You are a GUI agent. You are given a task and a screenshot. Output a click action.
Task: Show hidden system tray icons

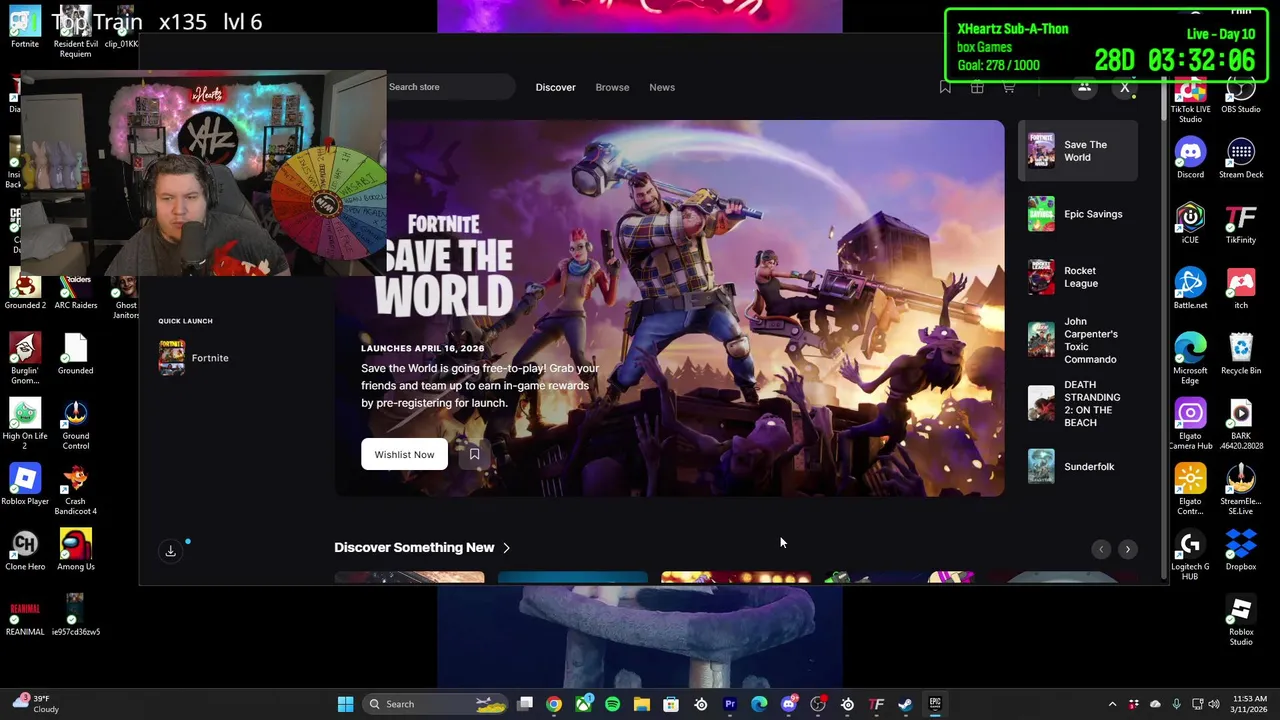click(x=1112, y=704)
